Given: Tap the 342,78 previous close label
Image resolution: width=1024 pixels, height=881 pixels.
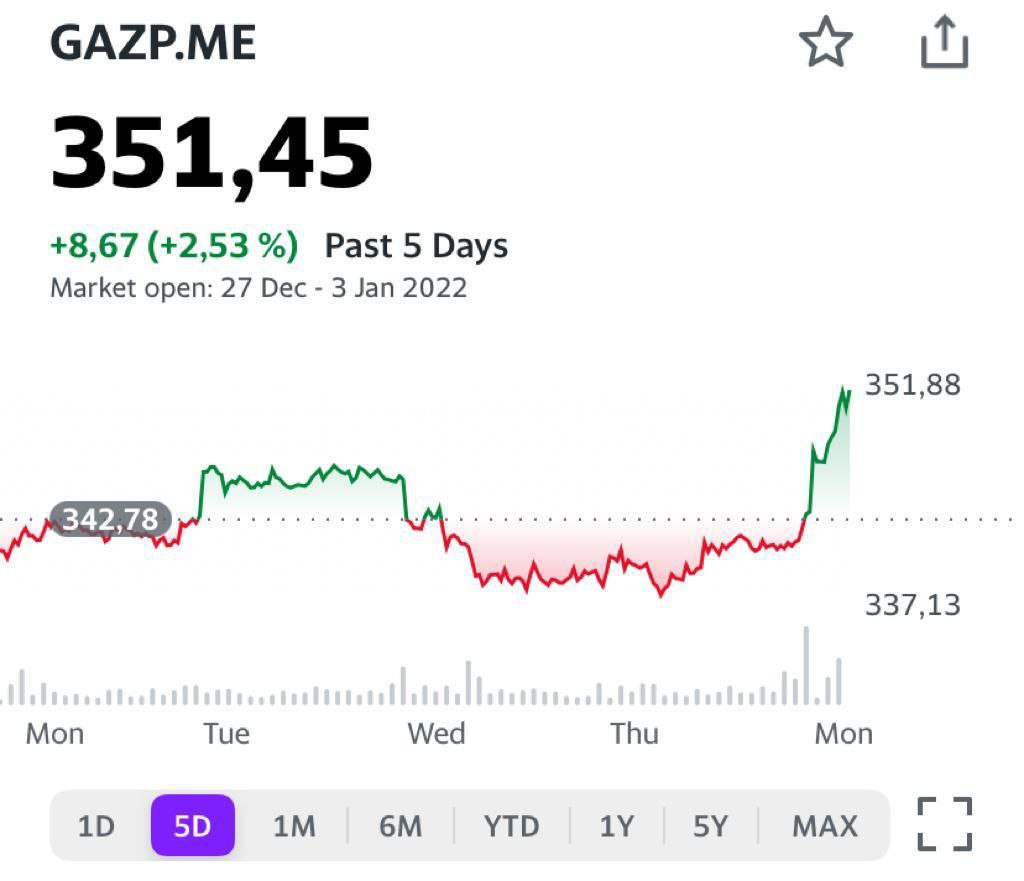Looking at the screenshot, I should tap(110, 520).
